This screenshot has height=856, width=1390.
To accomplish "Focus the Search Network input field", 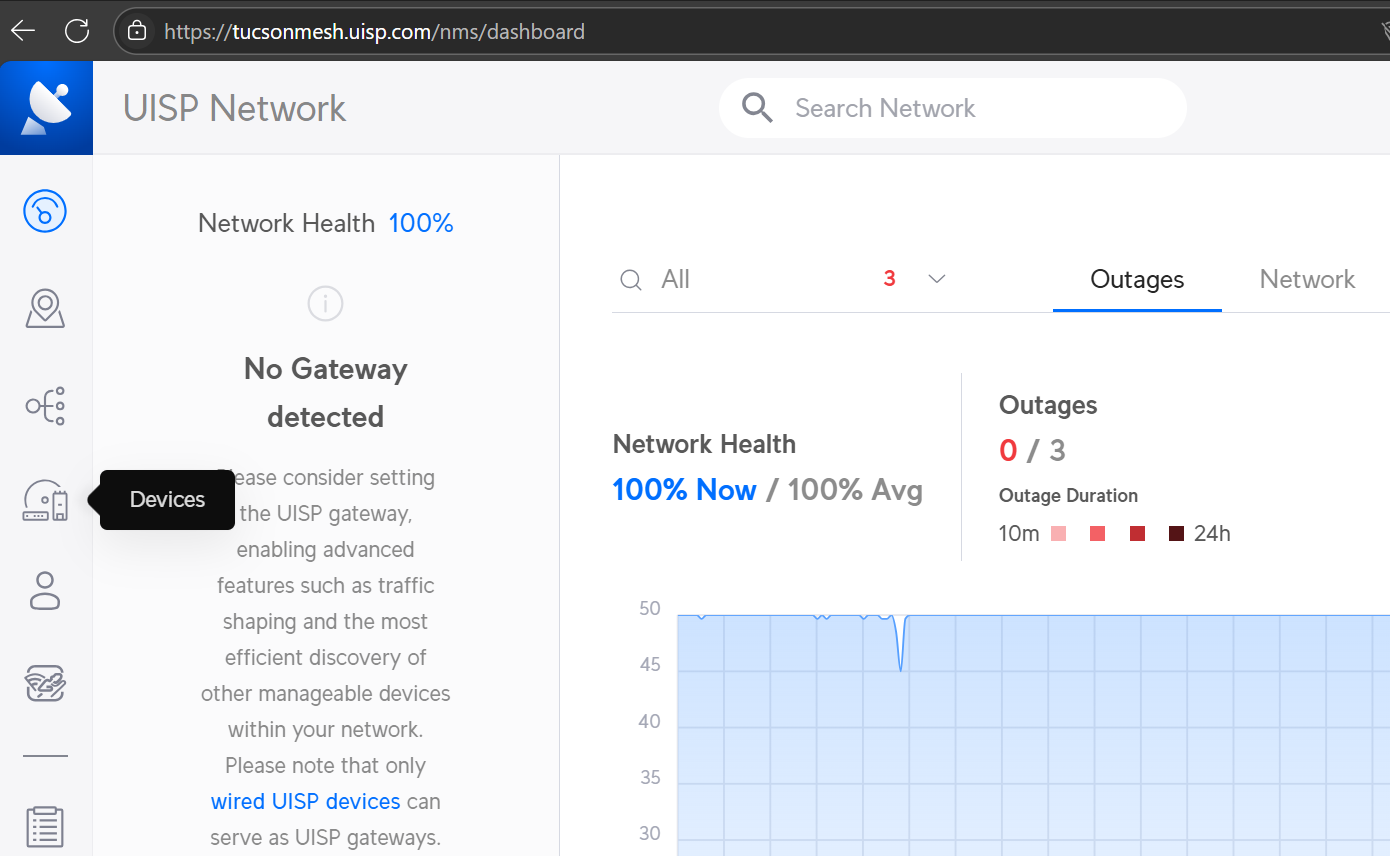I will [x=960, y=108].
